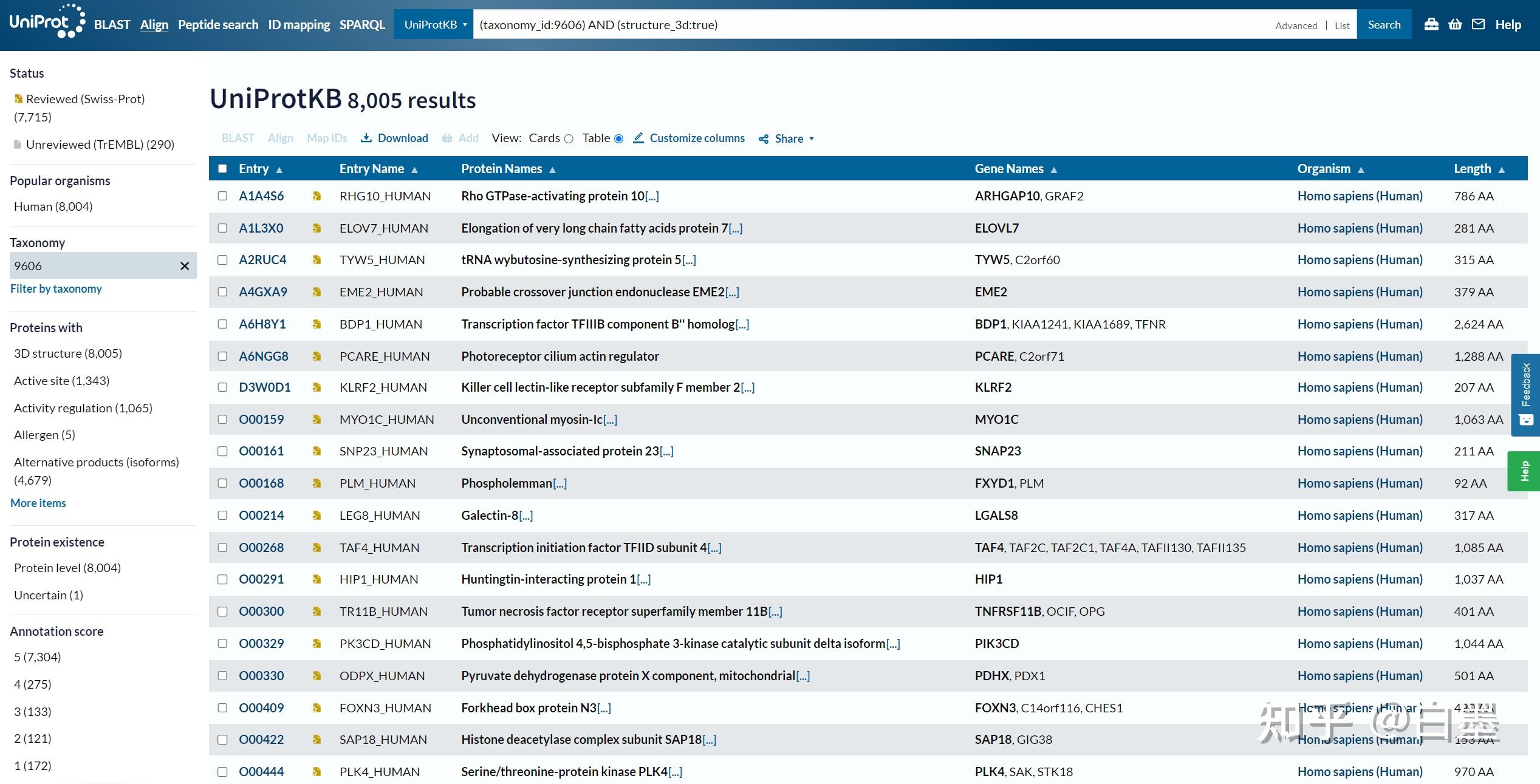Click the Download icon button

366,138
